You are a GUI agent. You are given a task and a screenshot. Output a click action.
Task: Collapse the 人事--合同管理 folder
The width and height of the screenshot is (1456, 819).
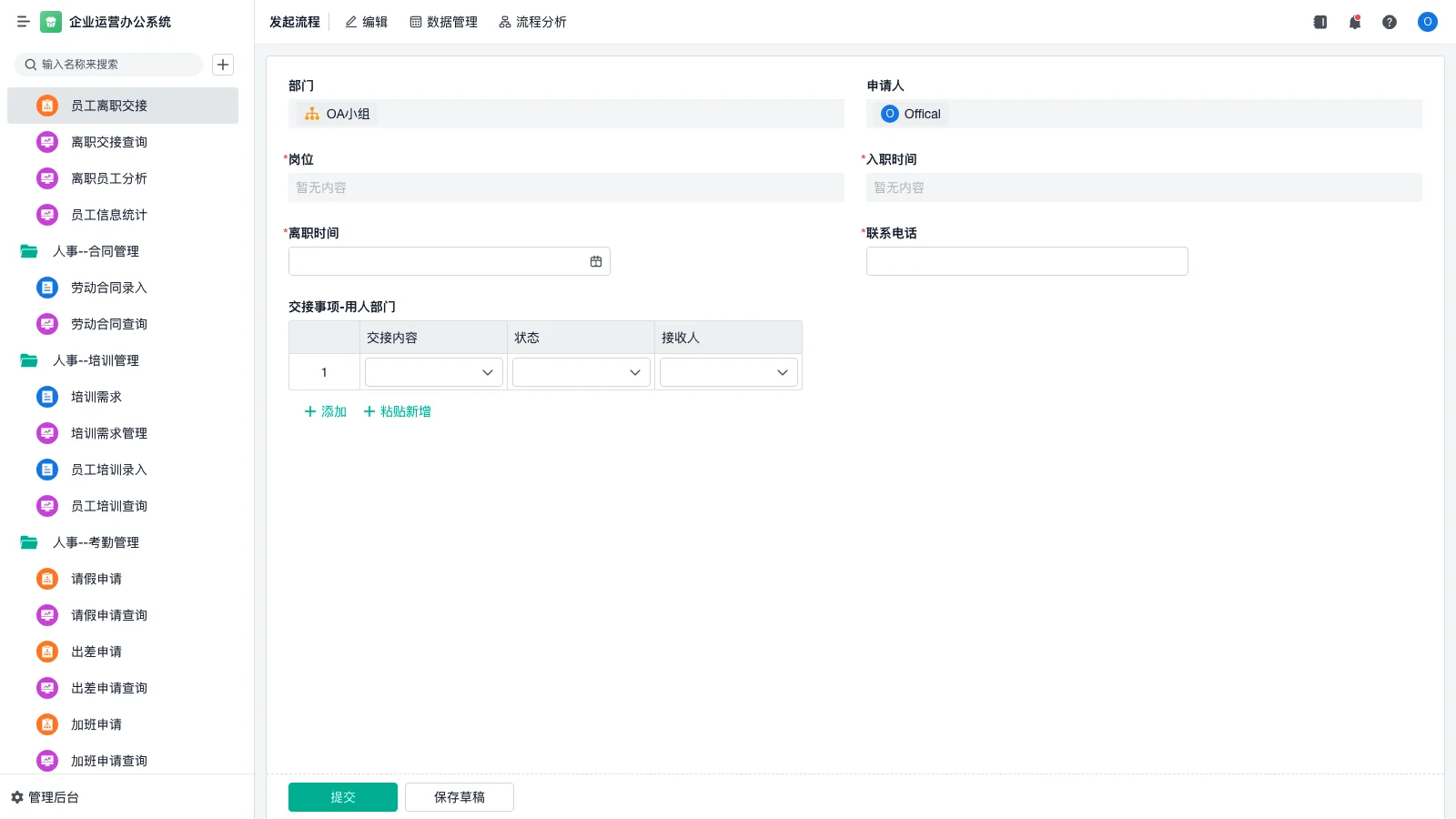coord(29,251)
